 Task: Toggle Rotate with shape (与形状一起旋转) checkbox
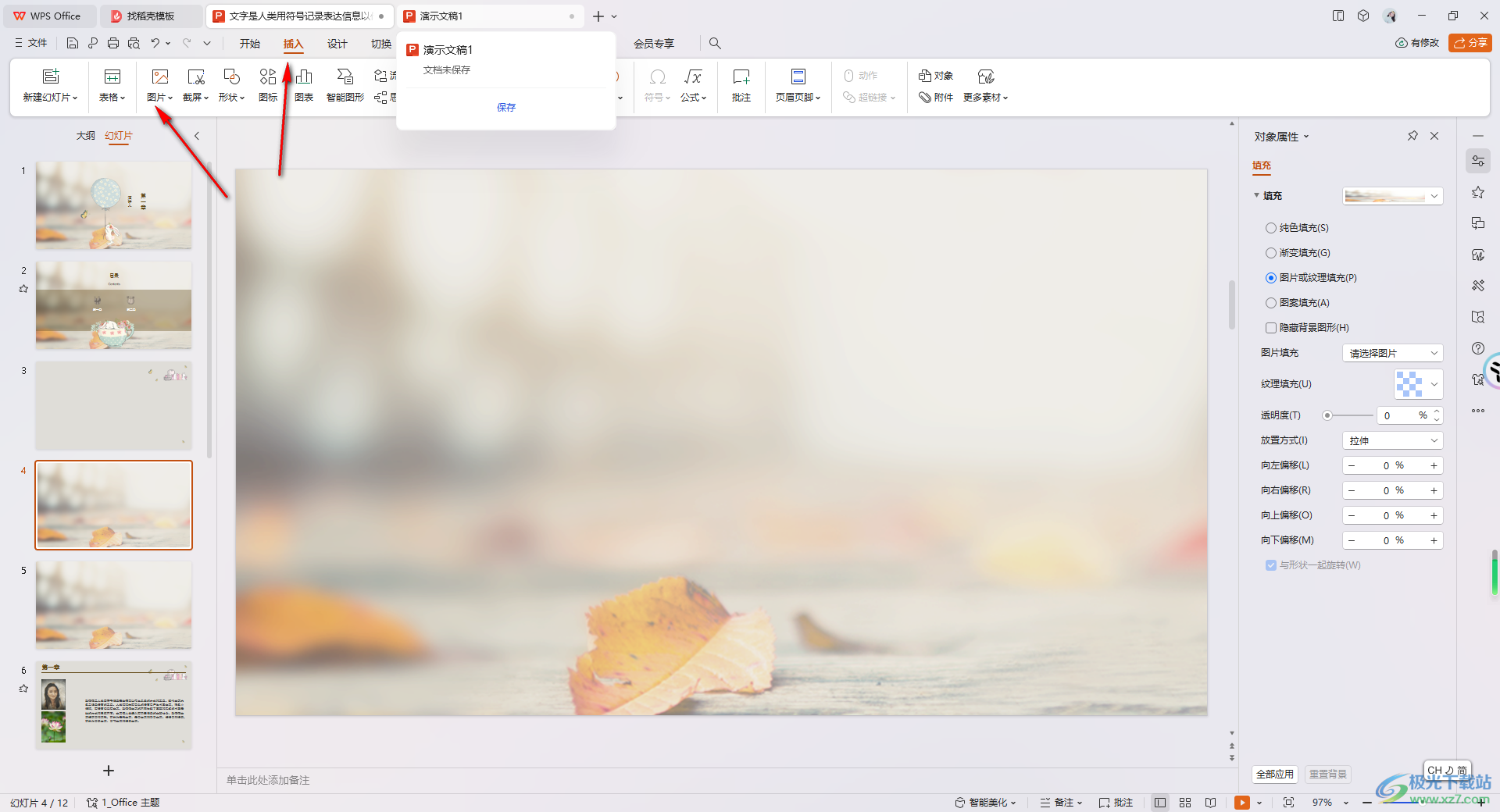tap(1271, 565)
